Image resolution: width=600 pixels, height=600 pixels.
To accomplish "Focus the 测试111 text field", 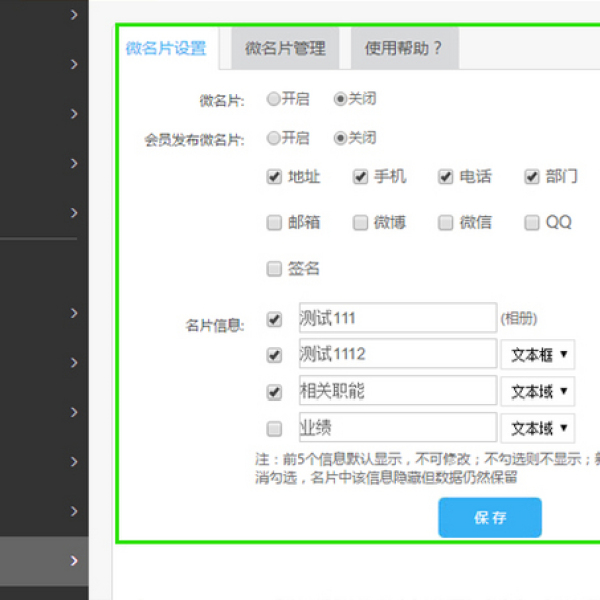I will tap(397, 318).
